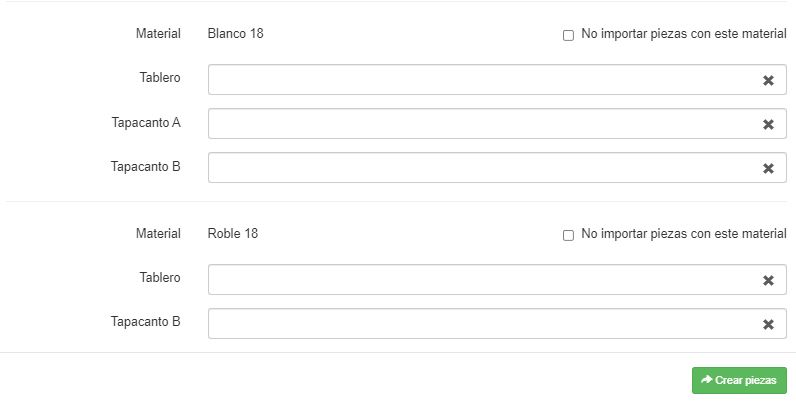This screenshot has width=796, height=406.
Task: Select the Roble 18 material name
Action: click(233, 234)
